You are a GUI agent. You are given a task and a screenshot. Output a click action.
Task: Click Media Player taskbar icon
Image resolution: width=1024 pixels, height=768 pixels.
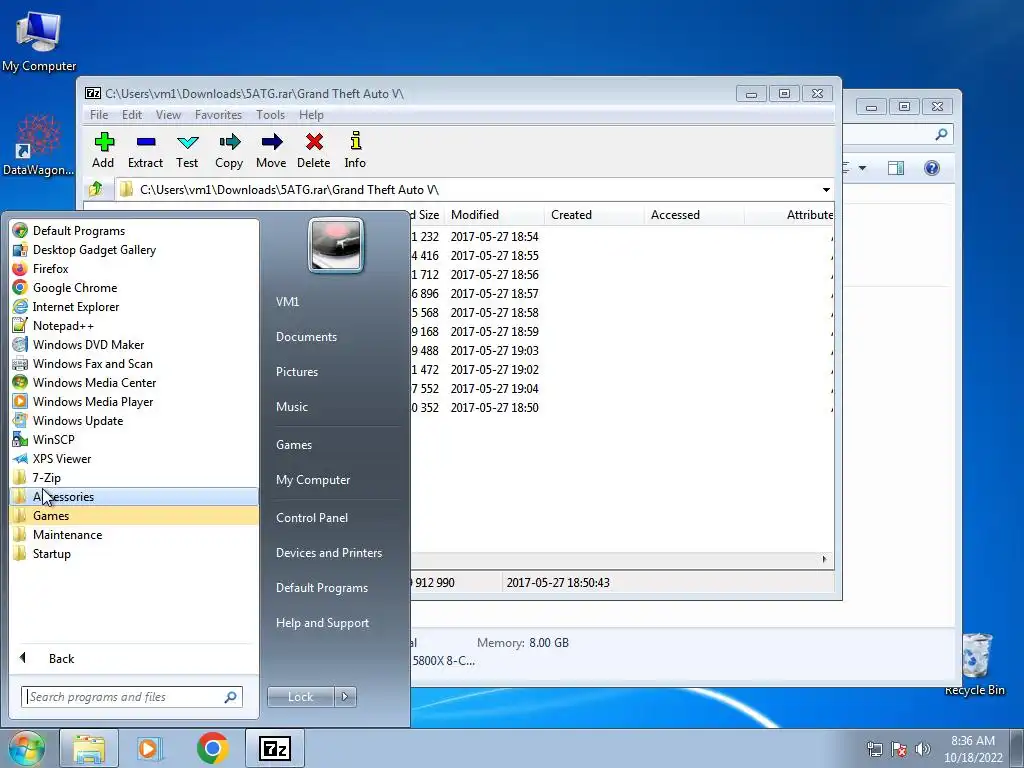click(150, 748)
